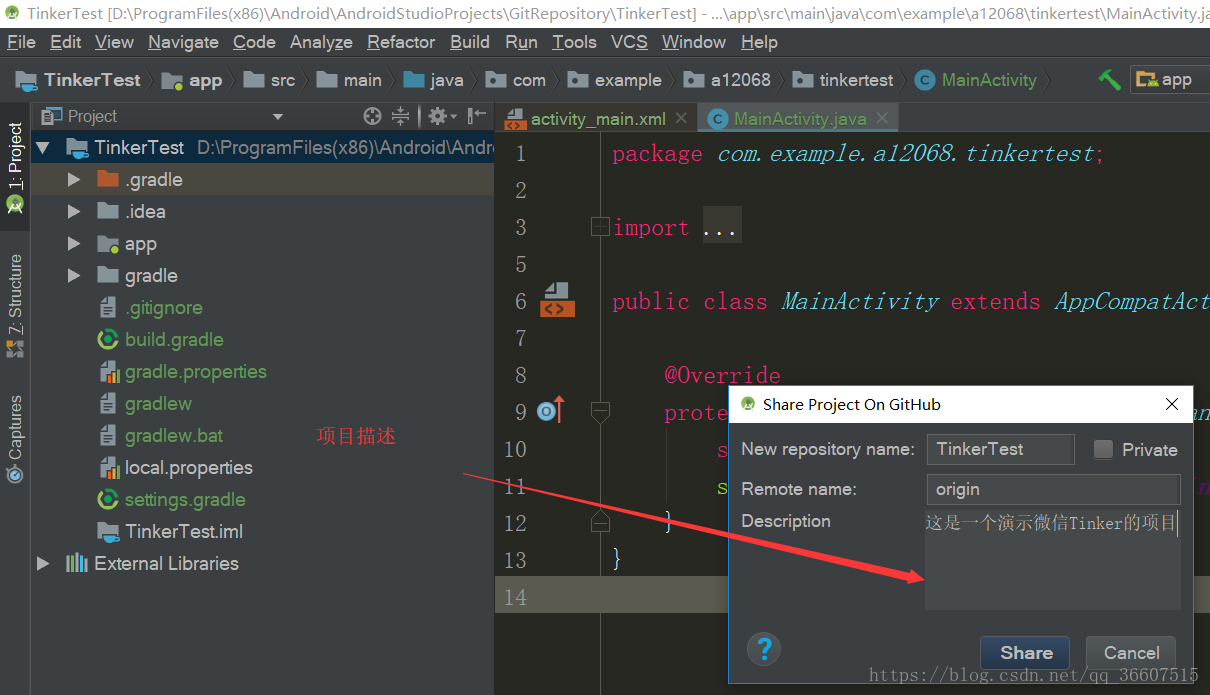
Task: Click the app module breadcrumb
Action: 192,80
